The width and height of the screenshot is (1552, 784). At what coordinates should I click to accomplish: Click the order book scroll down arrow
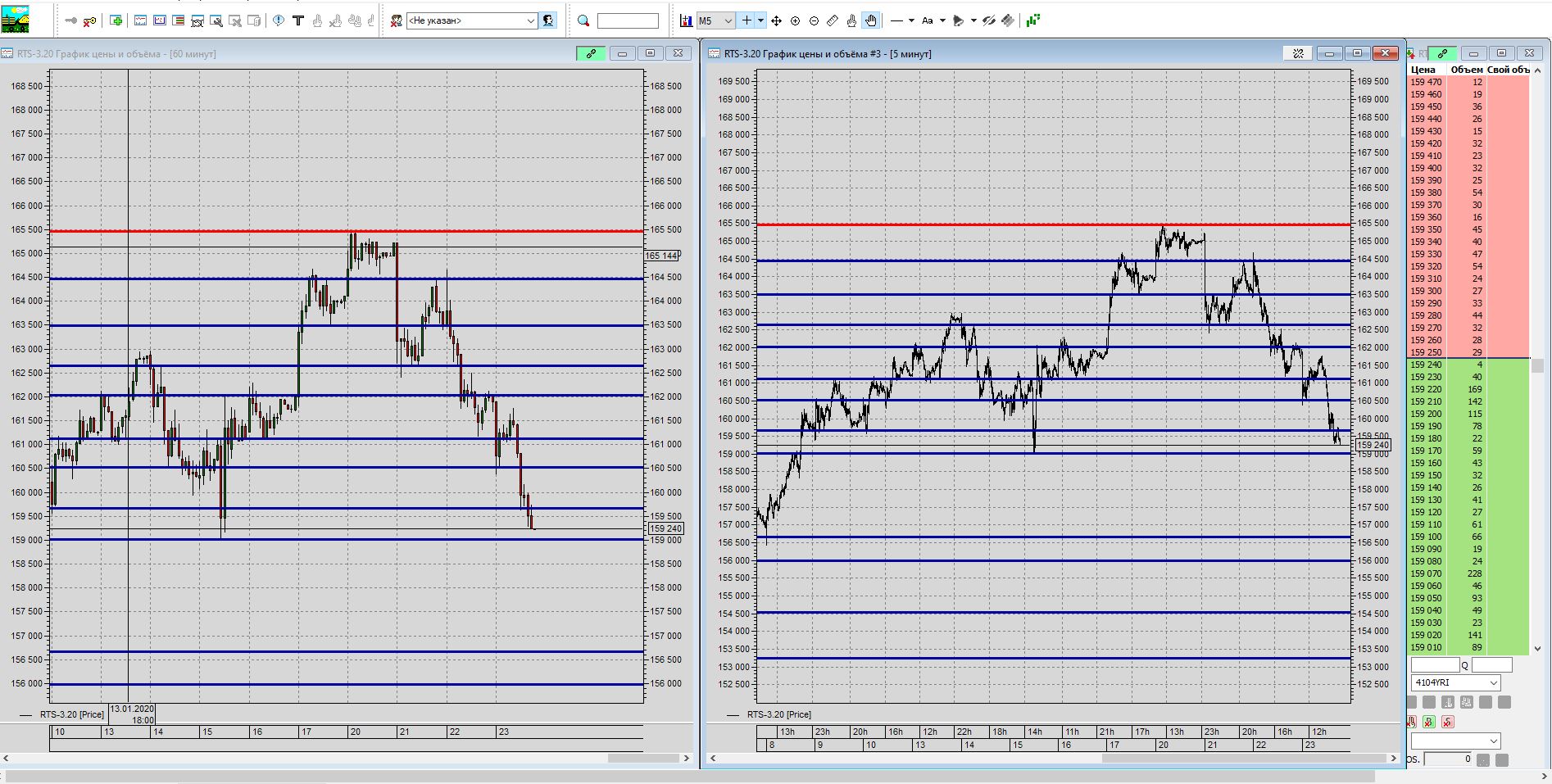[1537, 648]
